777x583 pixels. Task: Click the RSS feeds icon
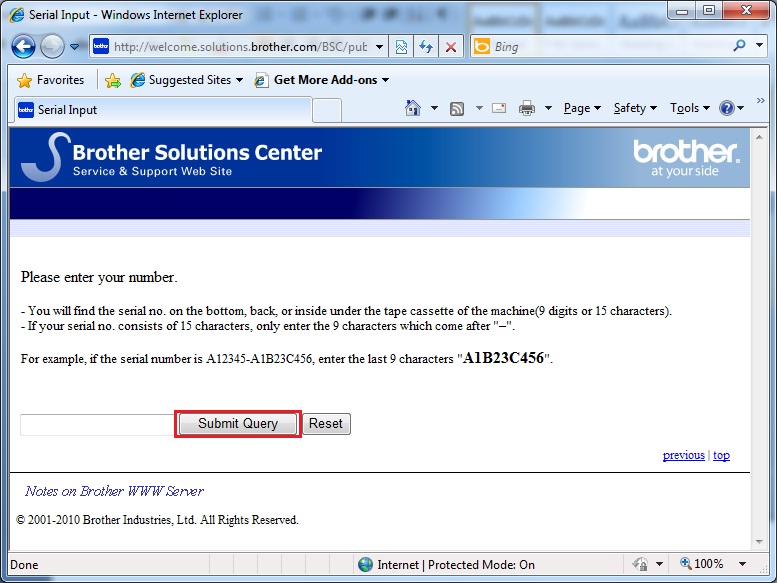pos(457,108)
